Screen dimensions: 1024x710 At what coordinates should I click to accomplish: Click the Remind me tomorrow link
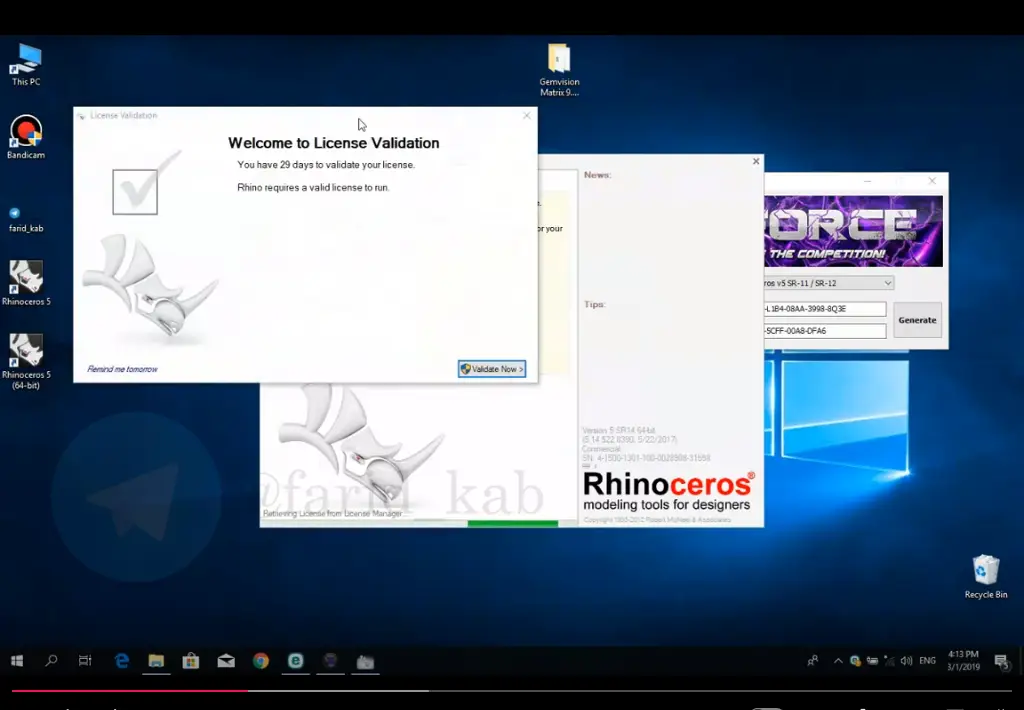(122, 369)
